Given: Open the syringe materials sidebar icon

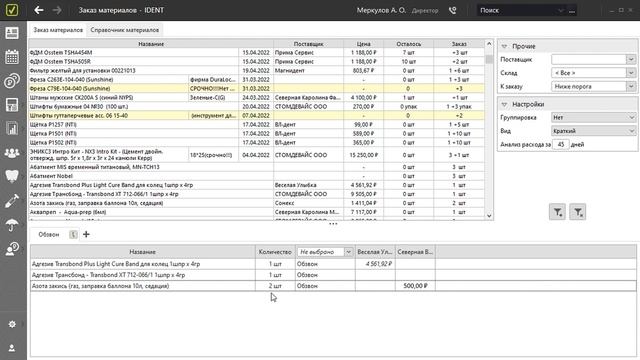Looking at the screenshot, I should pyautogui.click(x=12, y=200).
